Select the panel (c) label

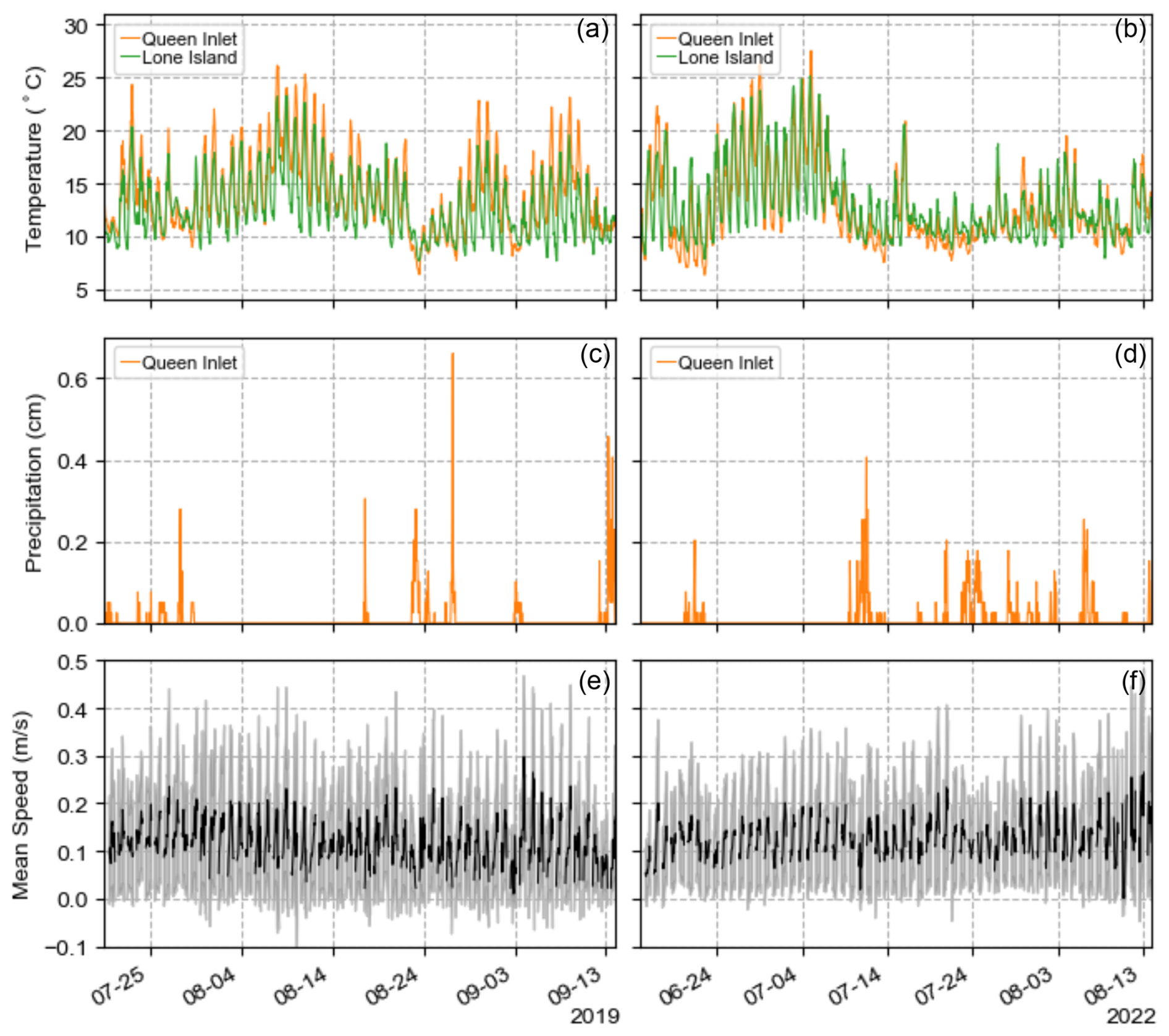click(594, 355)
